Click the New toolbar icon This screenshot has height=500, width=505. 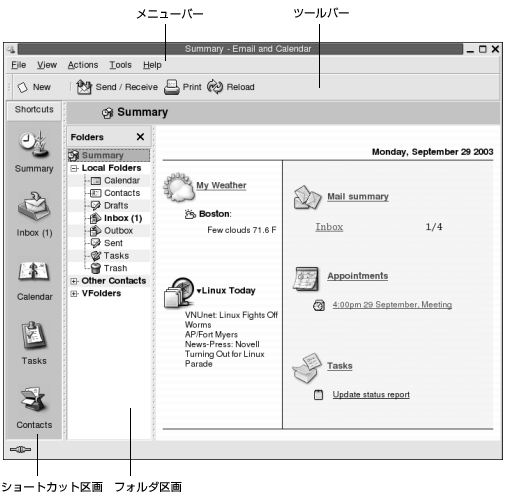click(x=23, y=87)
